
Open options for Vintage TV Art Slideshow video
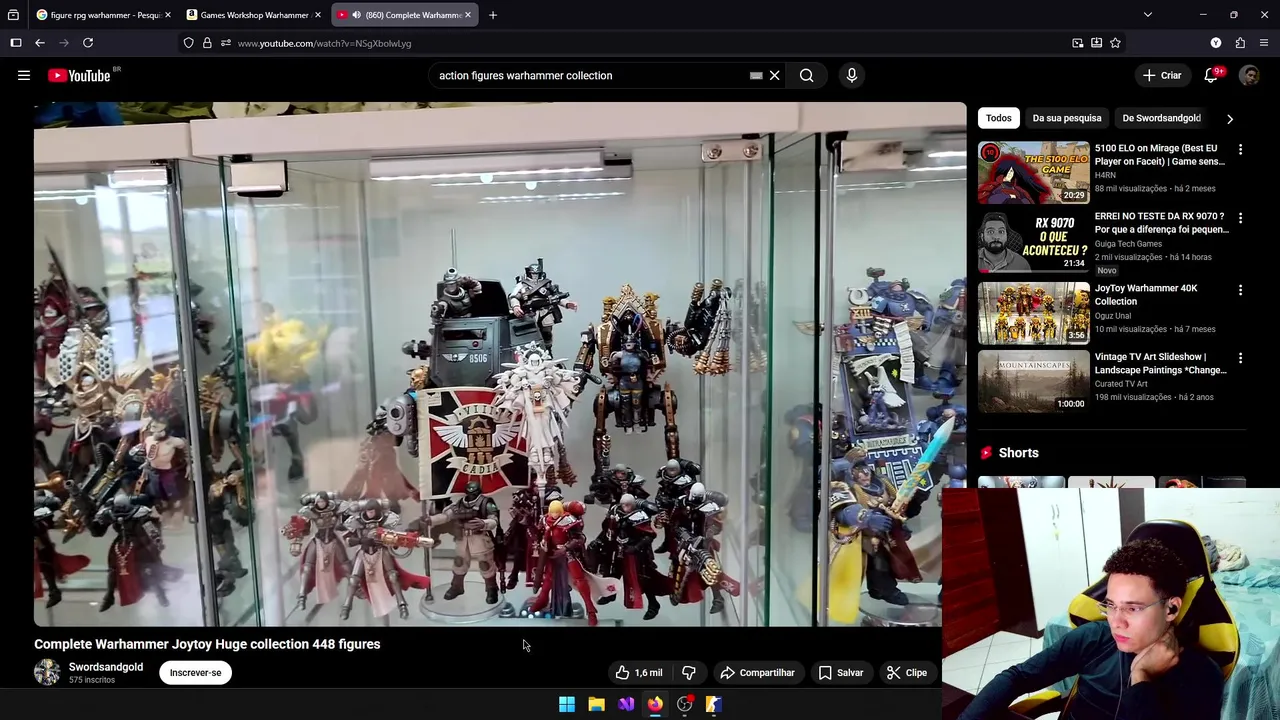[x=1240, y=358]
